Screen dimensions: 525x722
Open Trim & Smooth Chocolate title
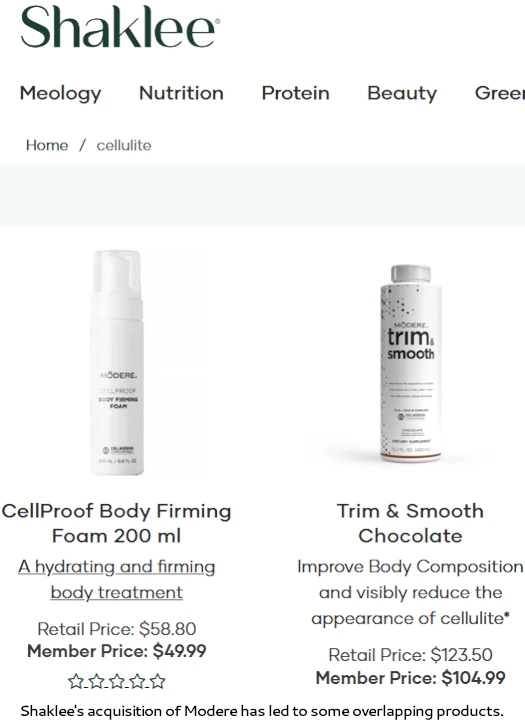[x=410, y=523]
